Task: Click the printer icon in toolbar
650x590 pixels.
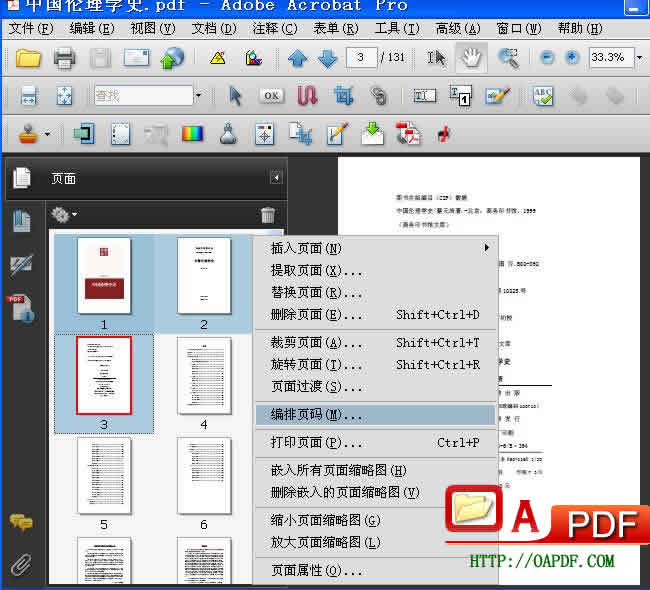Action: click(64, 58)
